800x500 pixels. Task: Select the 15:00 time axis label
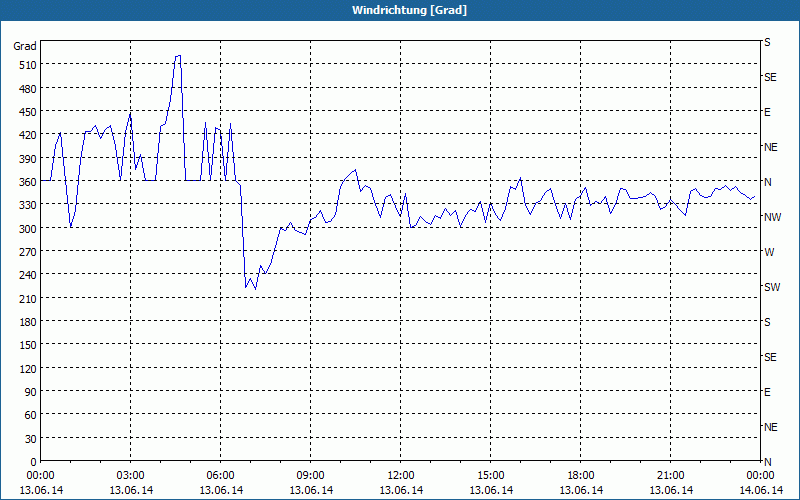point(490,476)
